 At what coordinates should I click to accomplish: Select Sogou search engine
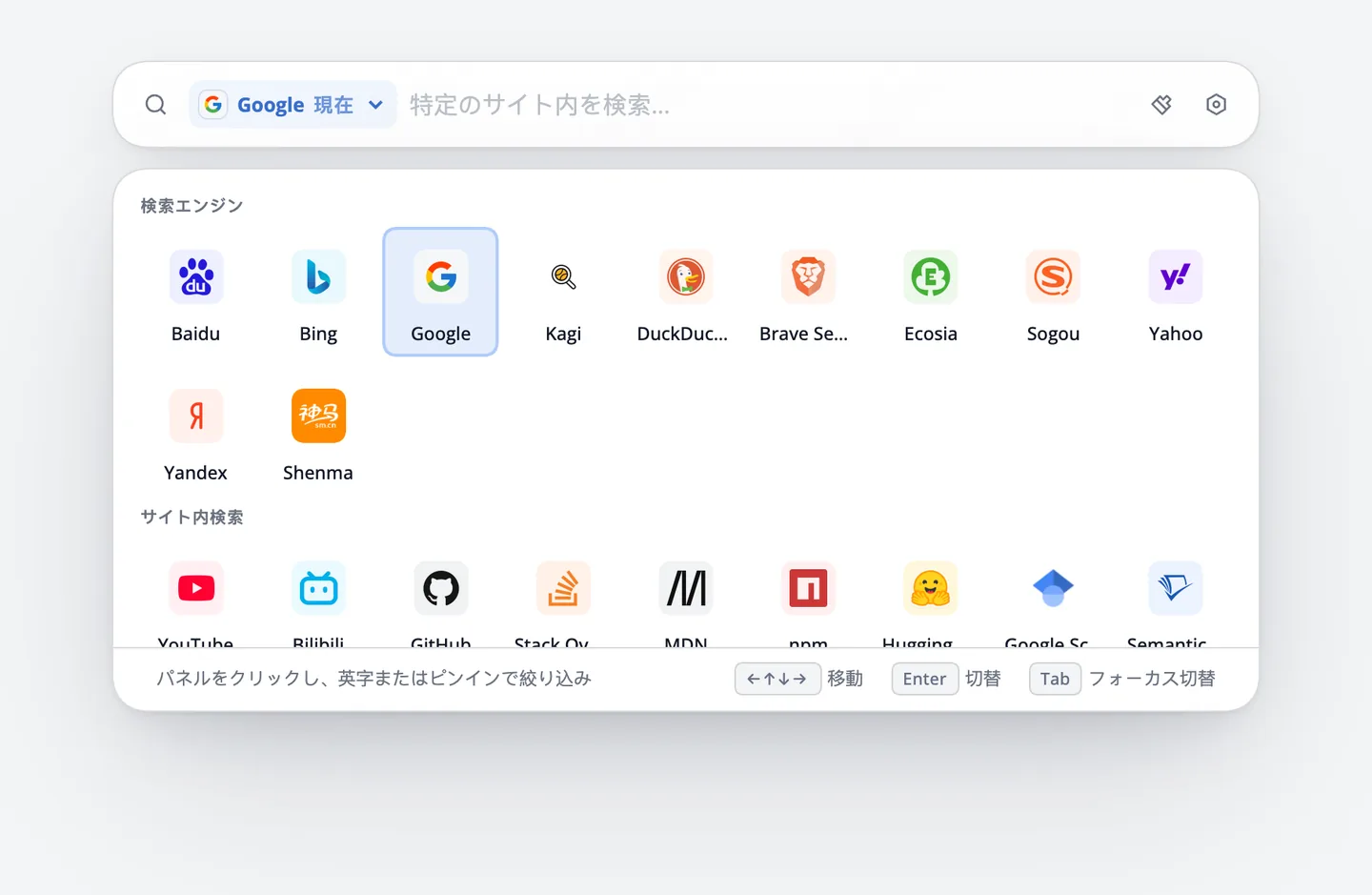[1053, 292]
